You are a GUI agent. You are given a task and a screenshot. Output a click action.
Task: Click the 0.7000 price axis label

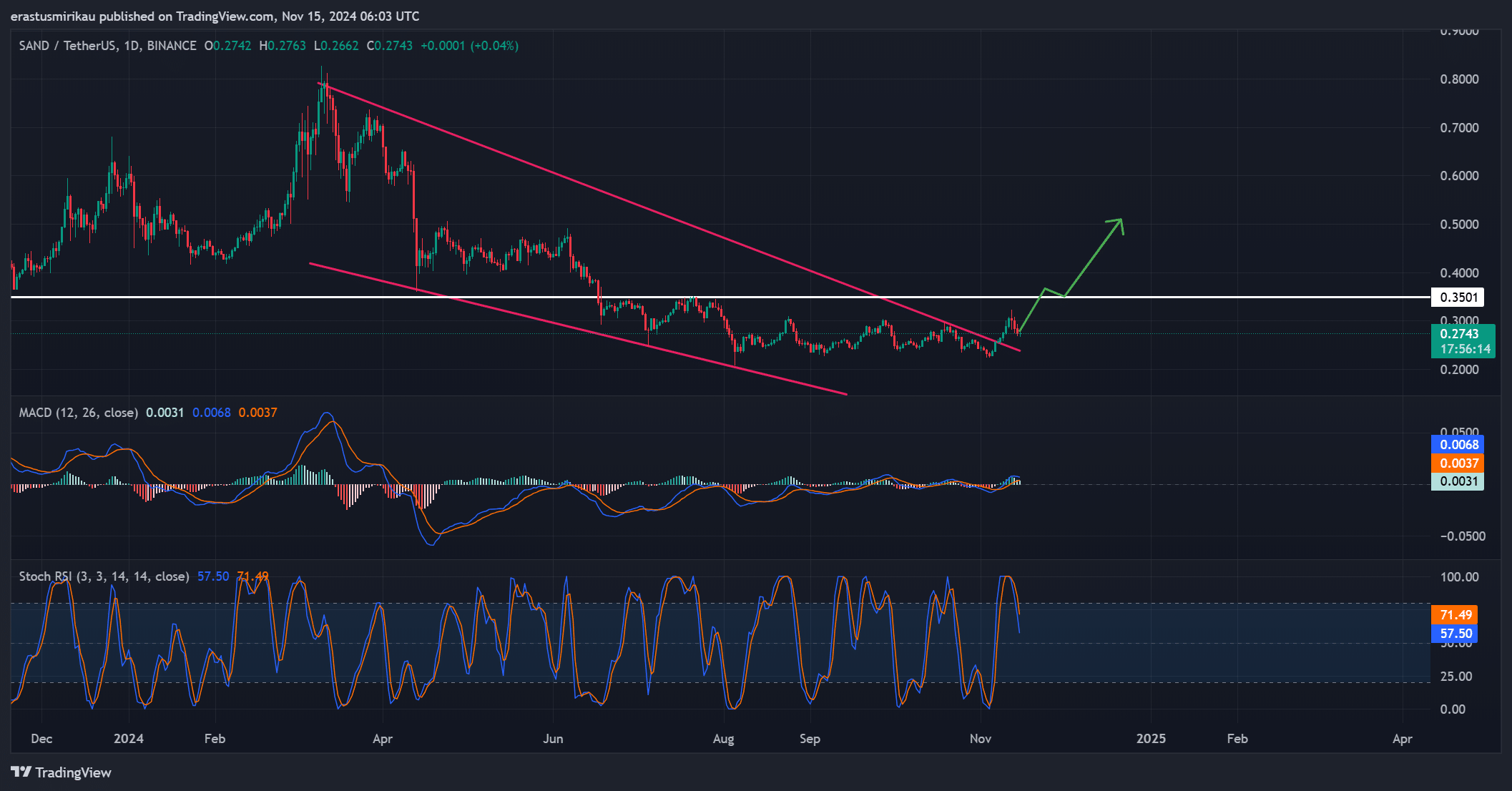1459,128
